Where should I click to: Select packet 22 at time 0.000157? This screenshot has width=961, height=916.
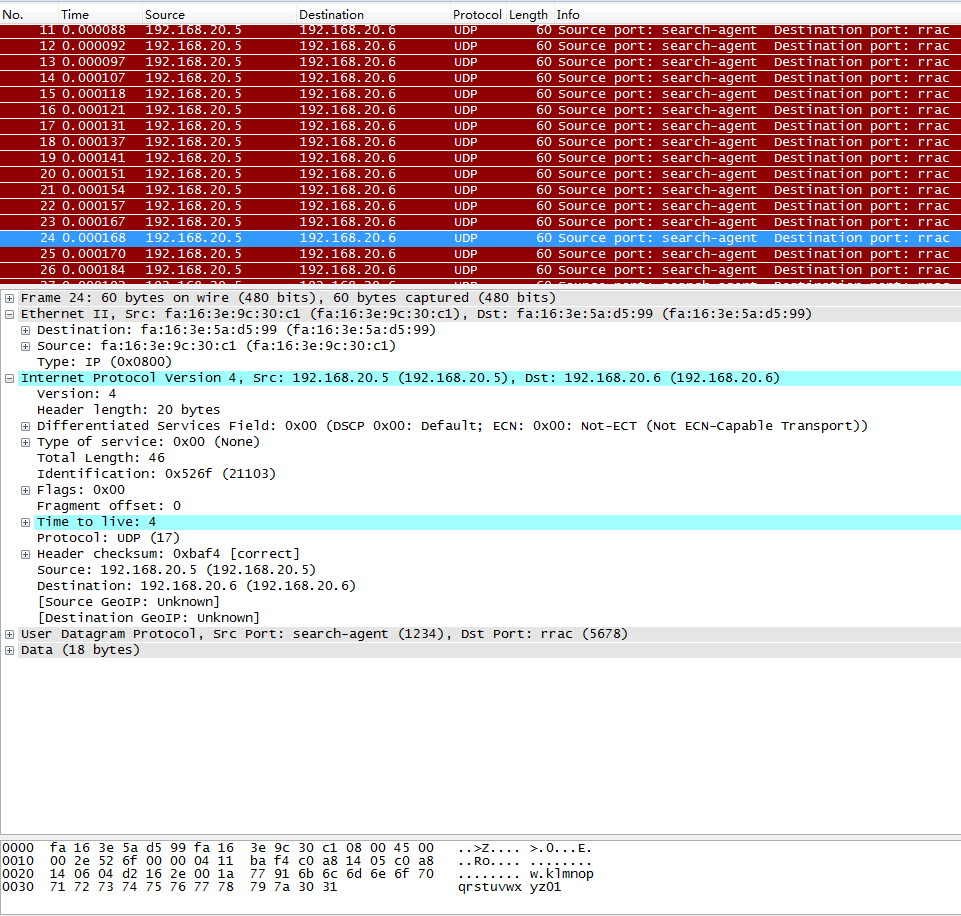pyautogui.click(x=480, y=206)
